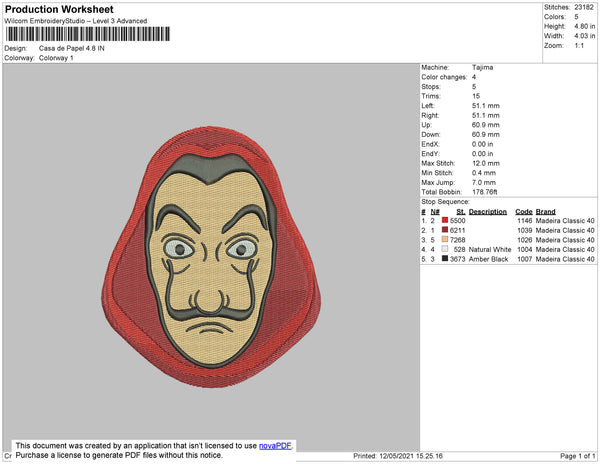Click the barcode under the worksheet title
Viewport: 600px width, 464px height.
click(x=88, y=34)
